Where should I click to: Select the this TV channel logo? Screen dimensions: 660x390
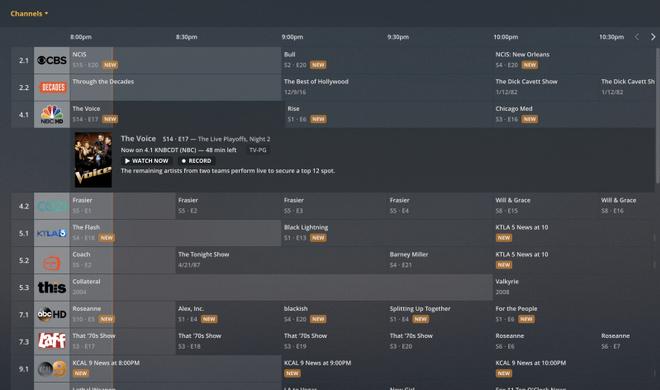[52, 287]
